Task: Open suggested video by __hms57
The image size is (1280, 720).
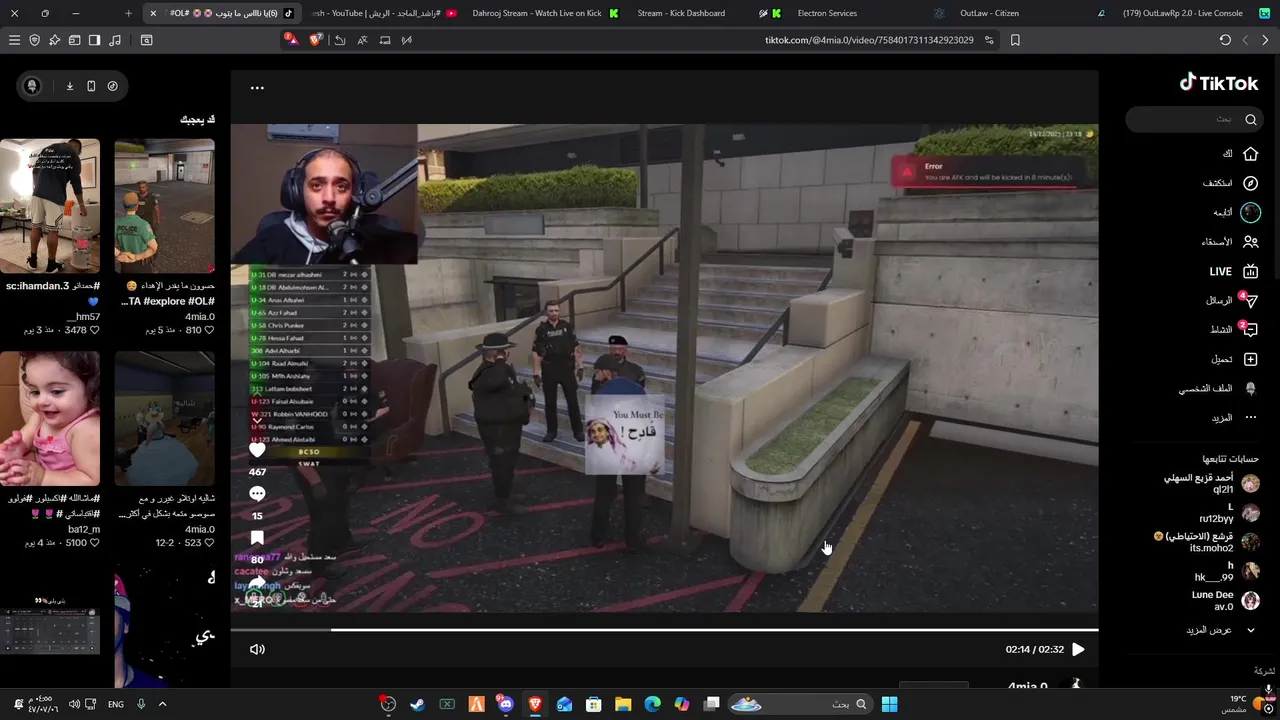Action: click(x=50, y=206)
